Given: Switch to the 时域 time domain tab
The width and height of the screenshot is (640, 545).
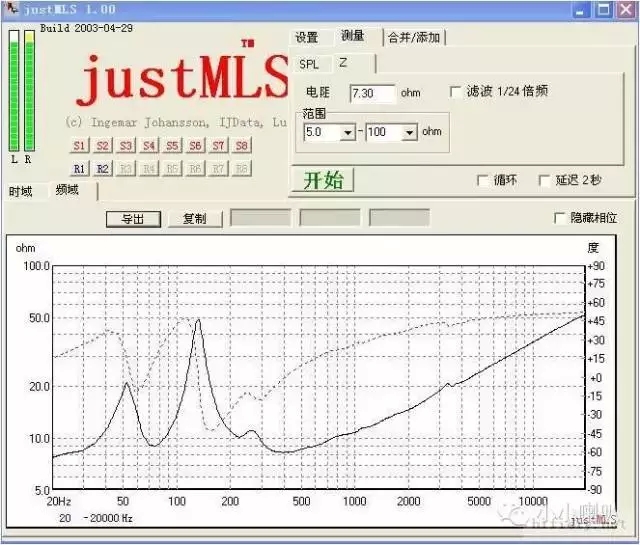Looking at the screenshot, I should pyautogui.click(x=21, y=191).
